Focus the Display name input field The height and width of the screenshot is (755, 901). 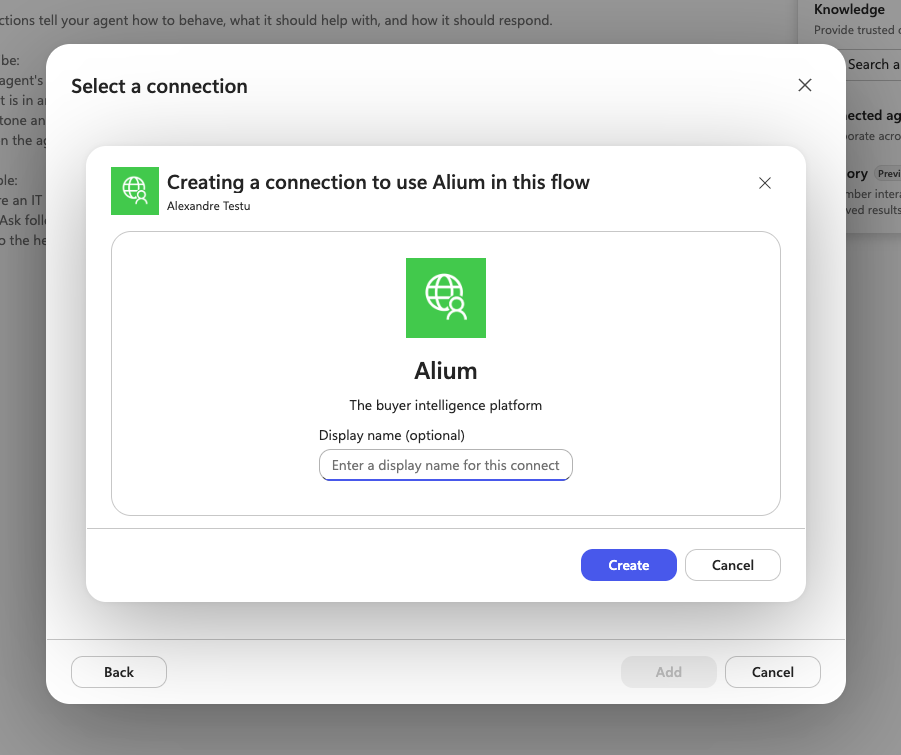pyautogui.click(x=446, y=465)
